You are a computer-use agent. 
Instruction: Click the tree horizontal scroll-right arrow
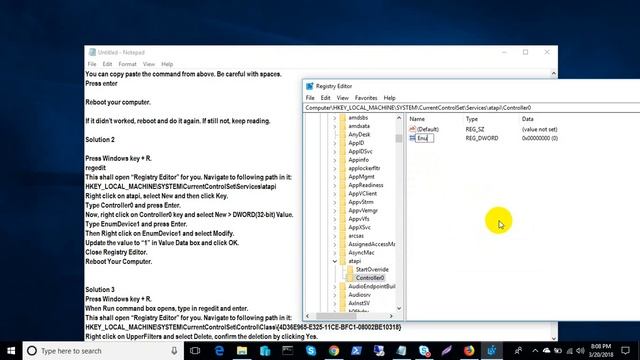click(x=391, y=316)
